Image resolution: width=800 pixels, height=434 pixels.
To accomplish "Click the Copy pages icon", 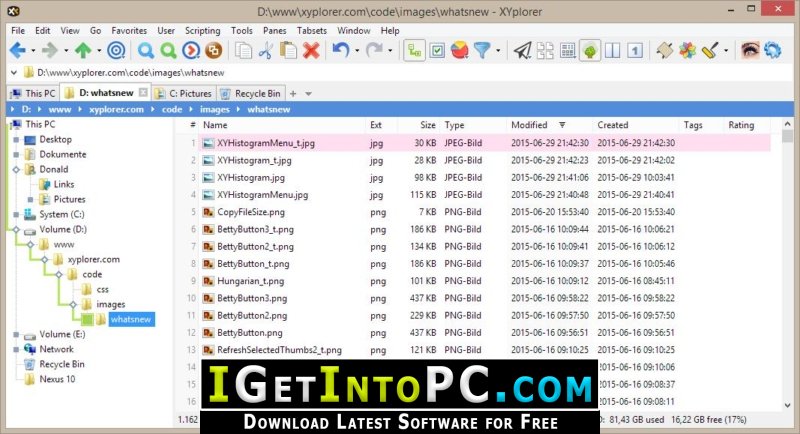I will point(243,50).
